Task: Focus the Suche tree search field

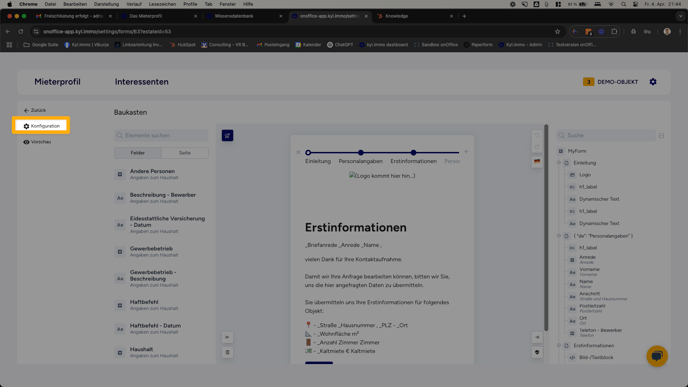Action: pos(606,135)
